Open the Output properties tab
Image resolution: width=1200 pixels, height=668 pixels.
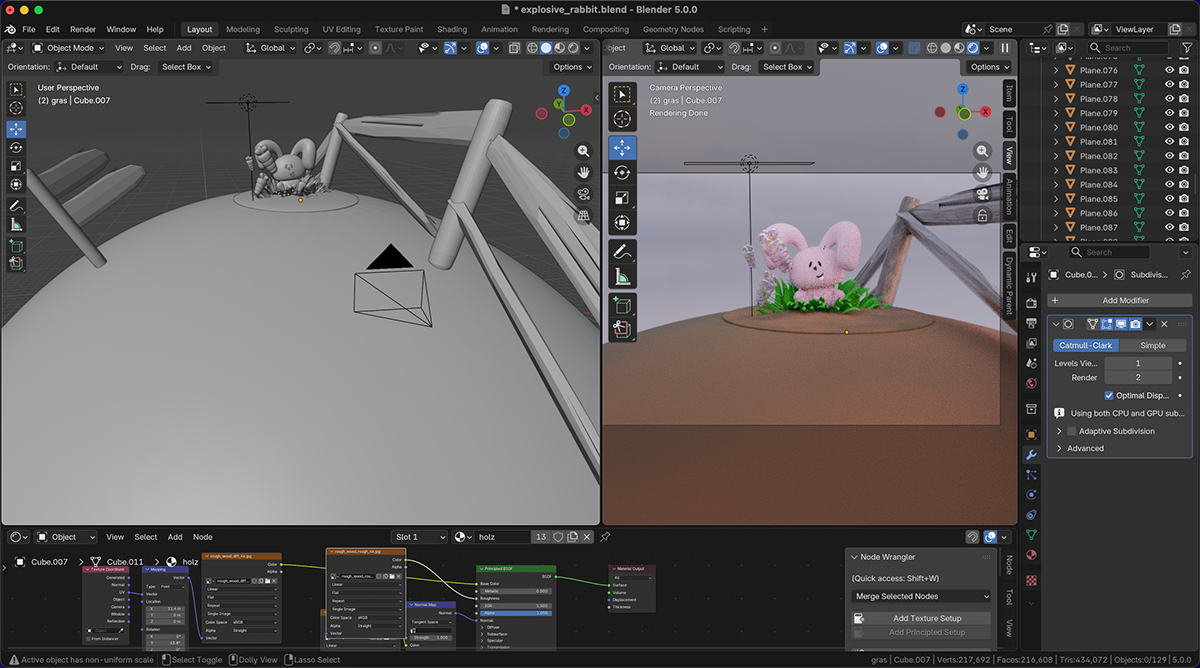click(1031, 324)
